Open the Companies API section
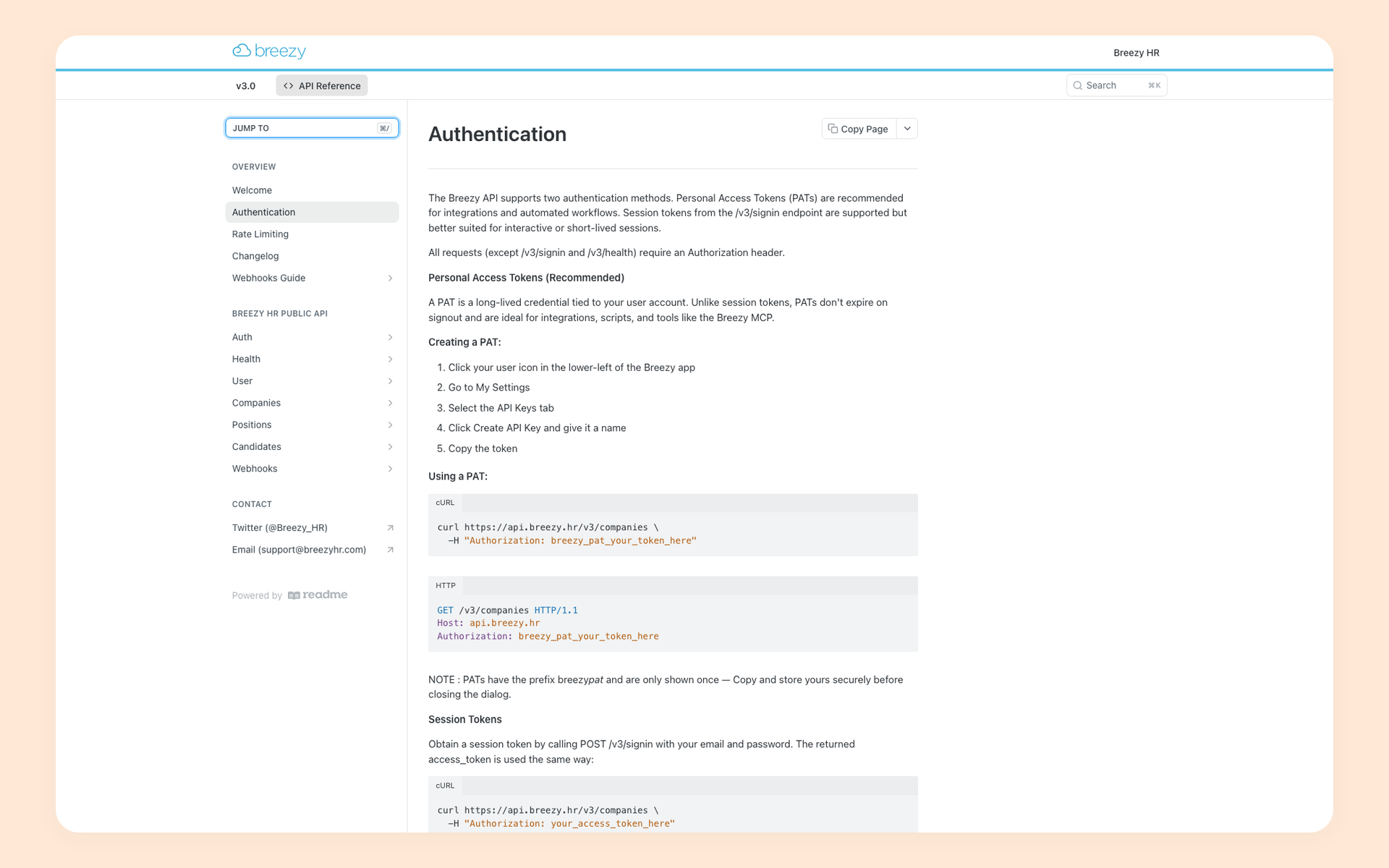 tap(312, 403)
